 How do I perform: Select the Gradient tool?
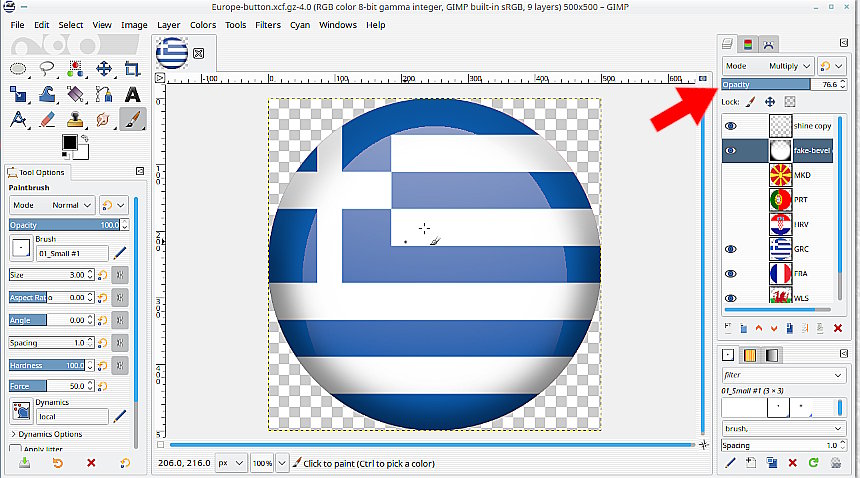point(75,94)
